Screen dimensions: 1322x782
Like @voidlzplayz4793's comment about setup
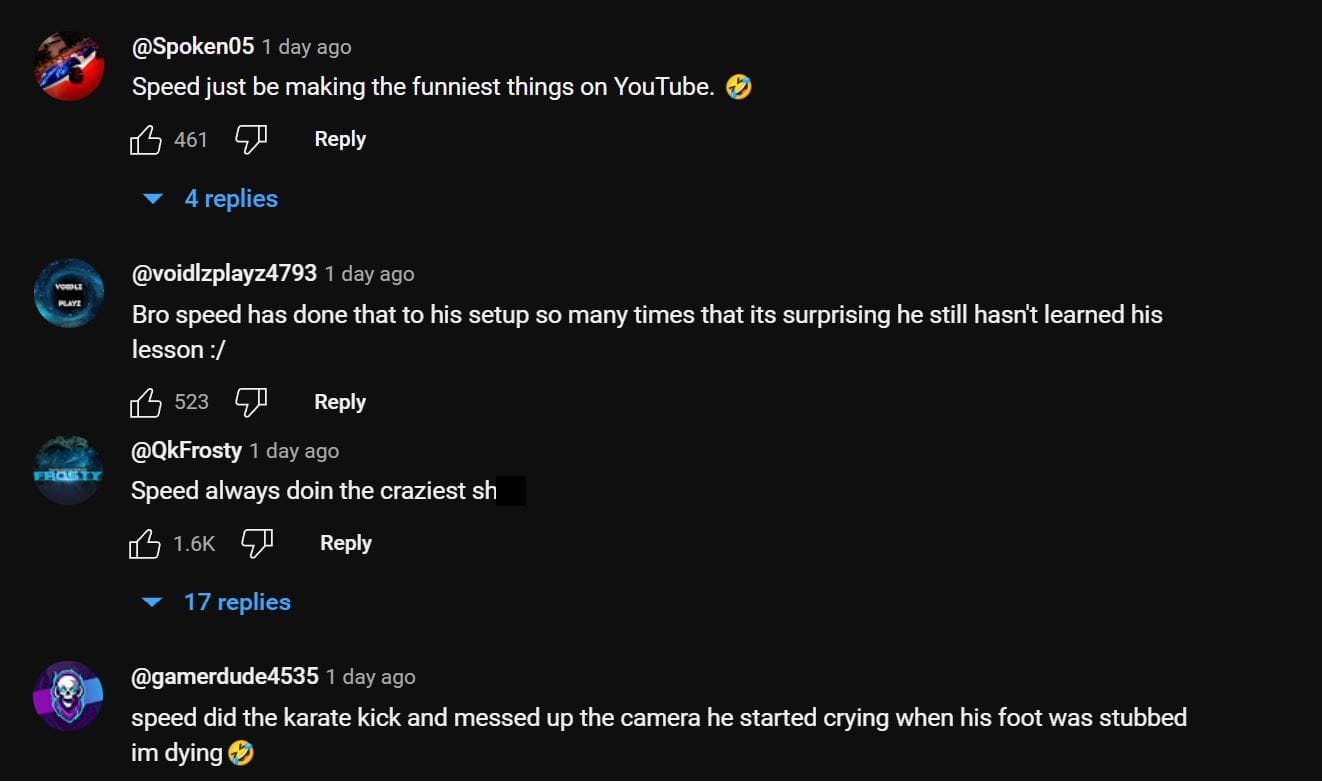tap(146, 403)
